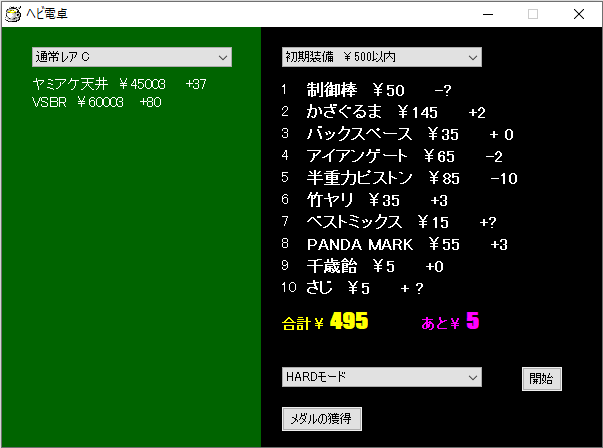
Task: Select the ヤミアケ天井 ¥45000 row
Action: 120,84
